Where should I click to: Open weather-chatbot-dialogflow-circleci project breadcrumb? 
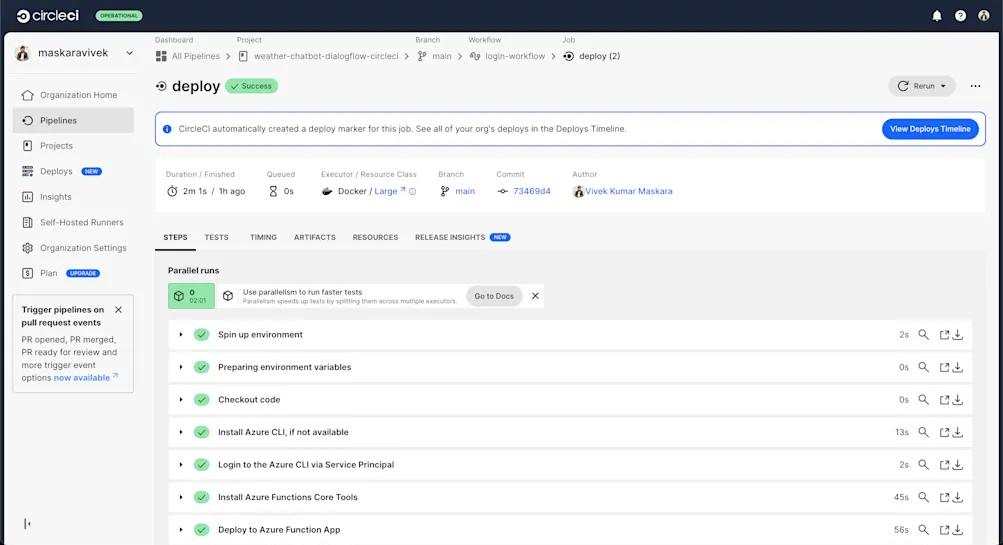(x=319, y=56)
